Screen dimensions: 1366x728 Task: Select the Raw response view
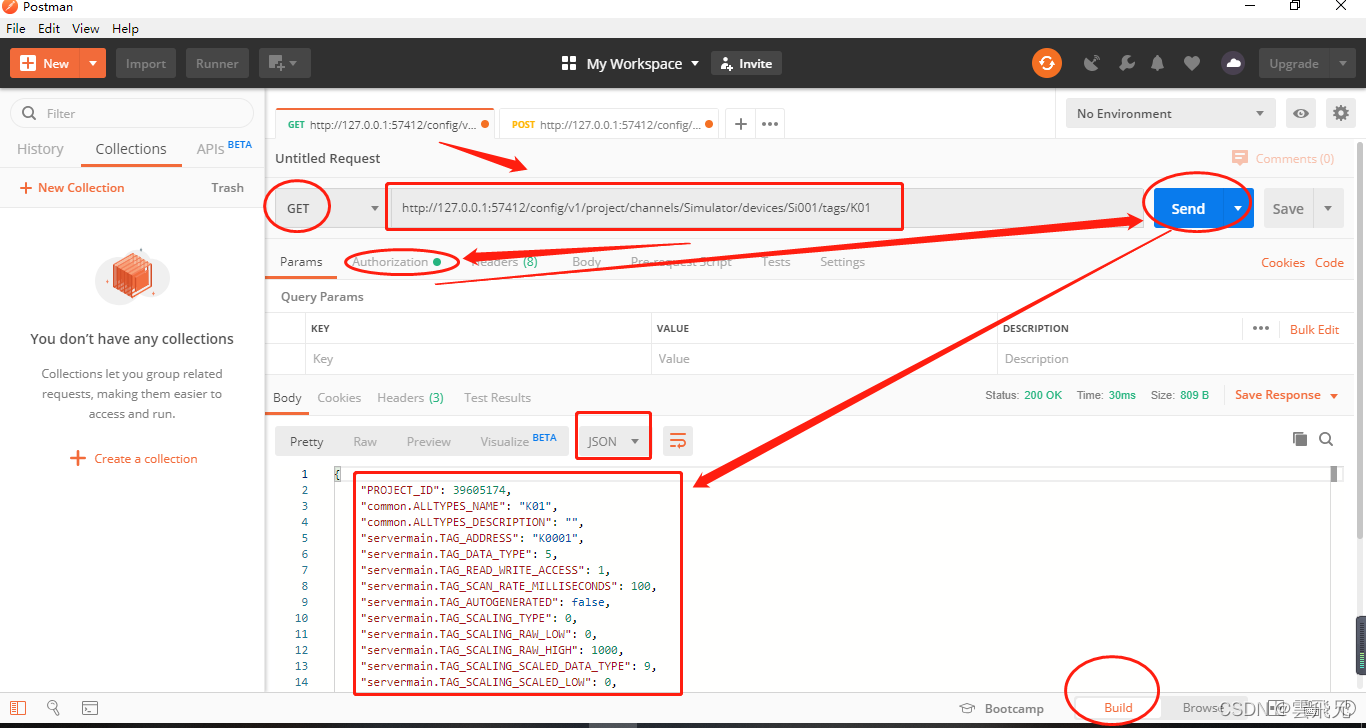(365, 441)
